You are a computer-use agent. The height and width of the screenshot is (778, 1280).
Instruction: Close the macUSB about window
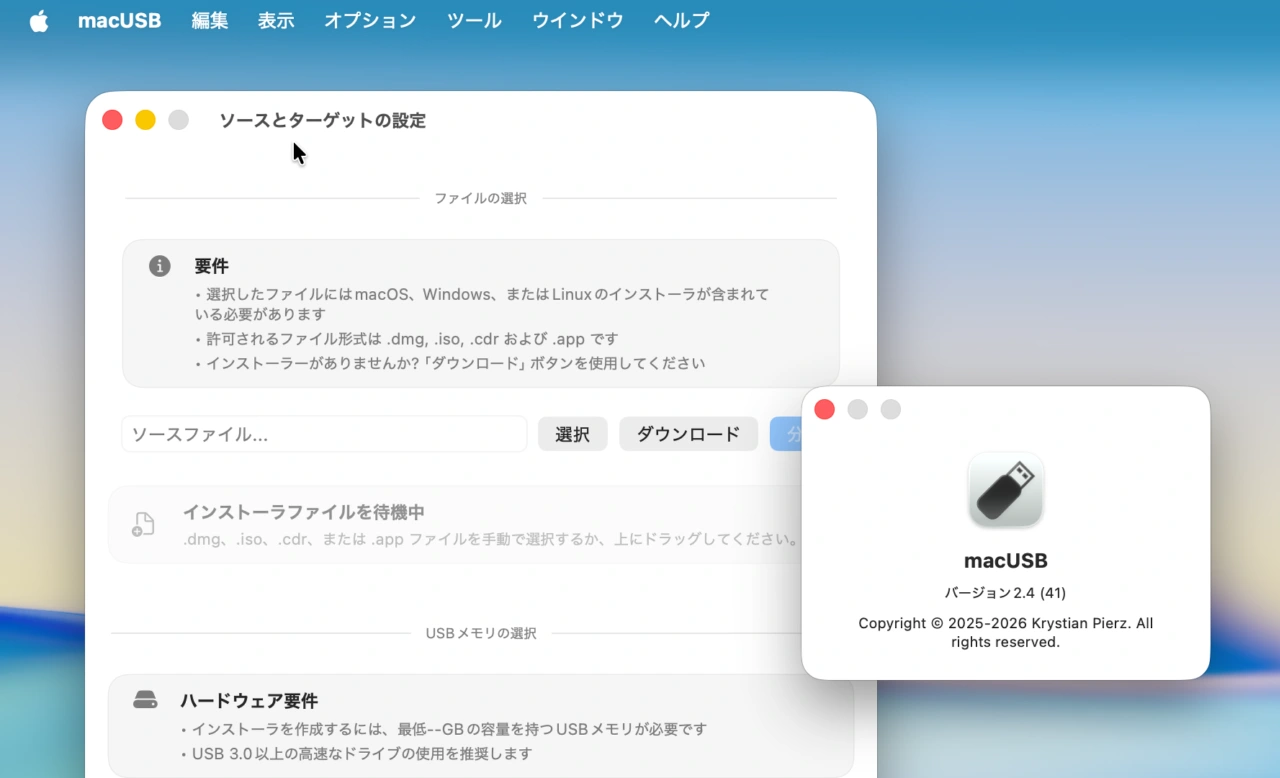tap(825, 410)
